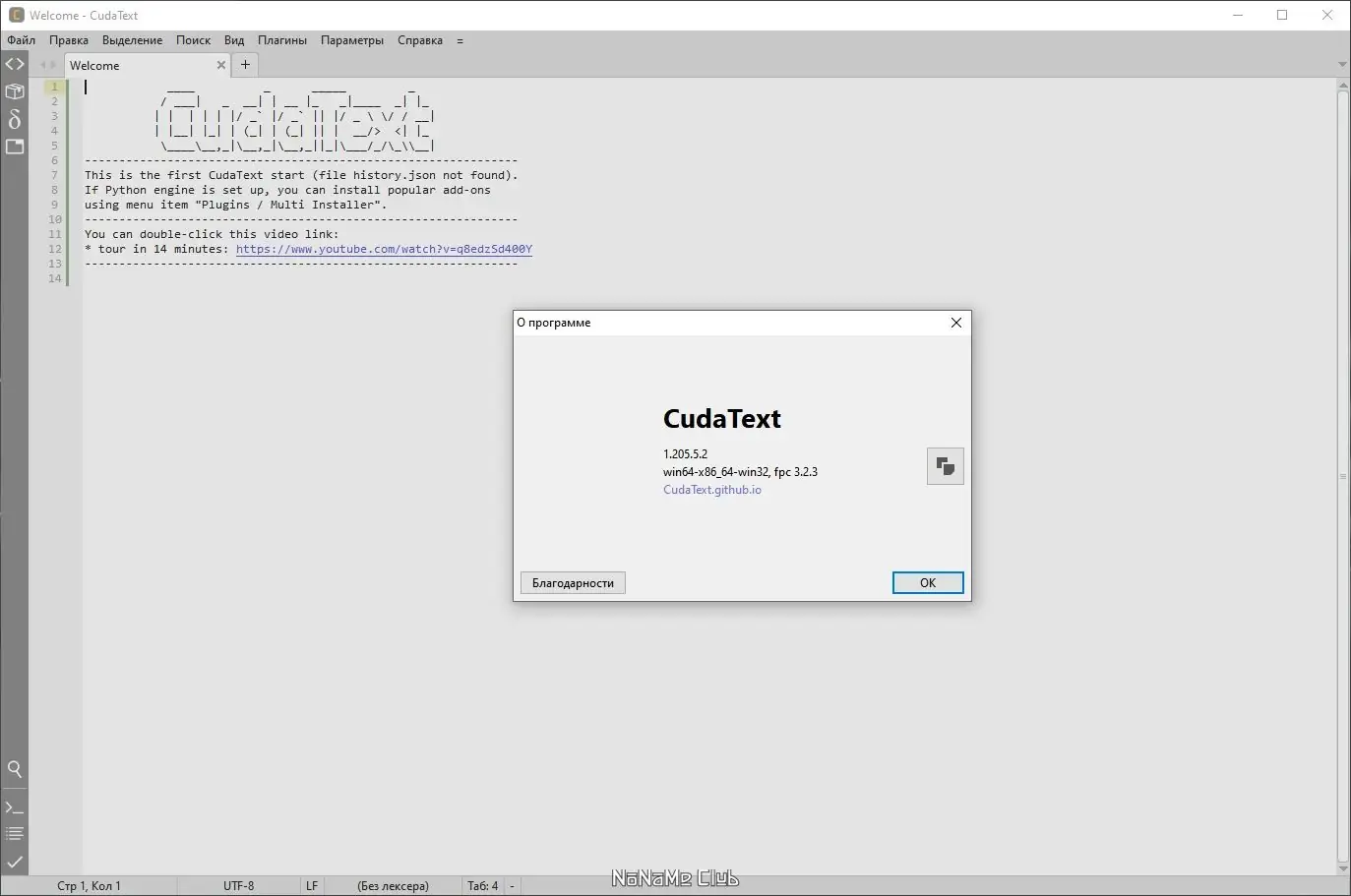
Task: Open the Project manager box icon in sidebar
Action: (15, 91)
